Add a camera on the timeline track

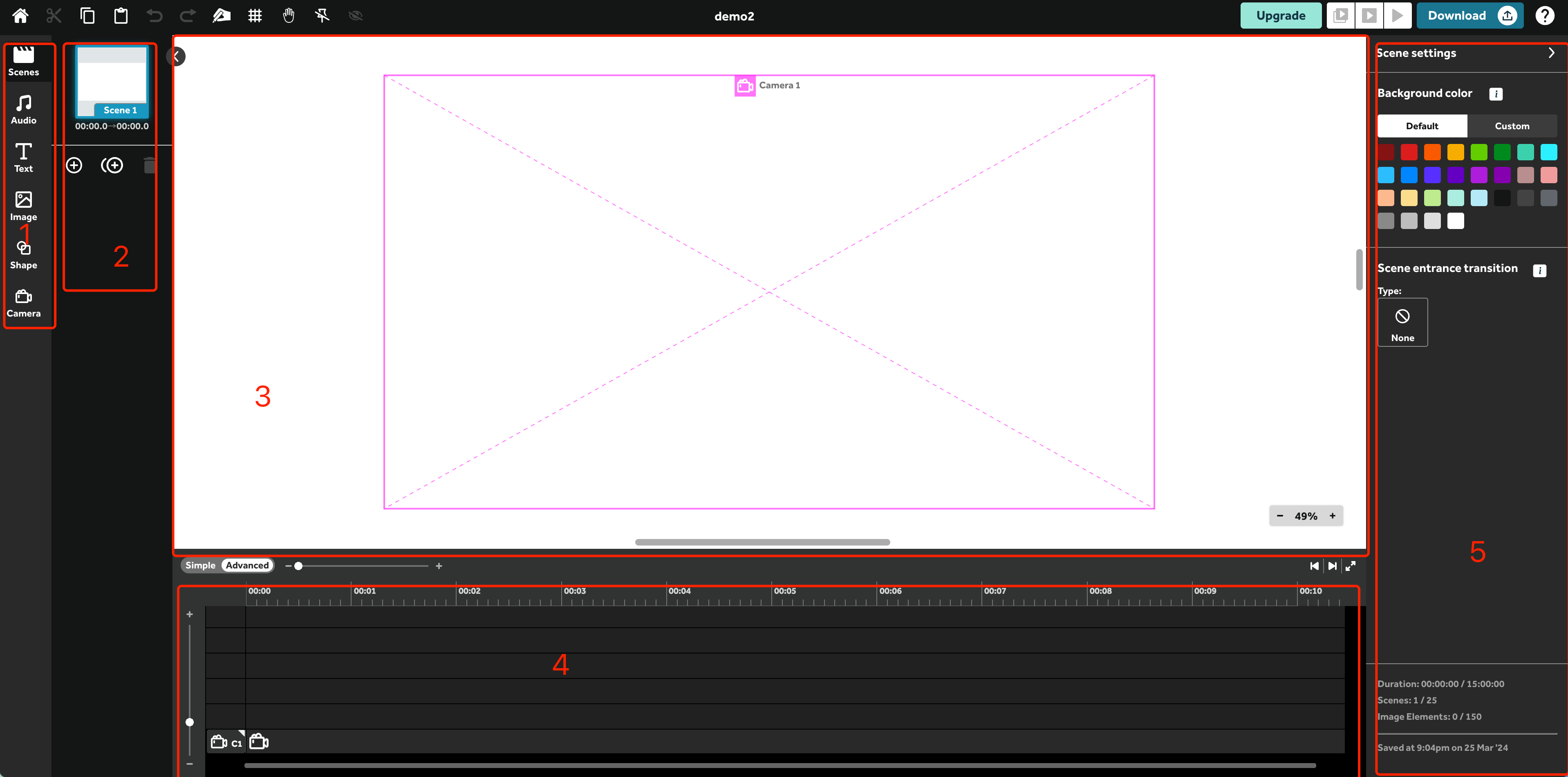tap(259, 742)
